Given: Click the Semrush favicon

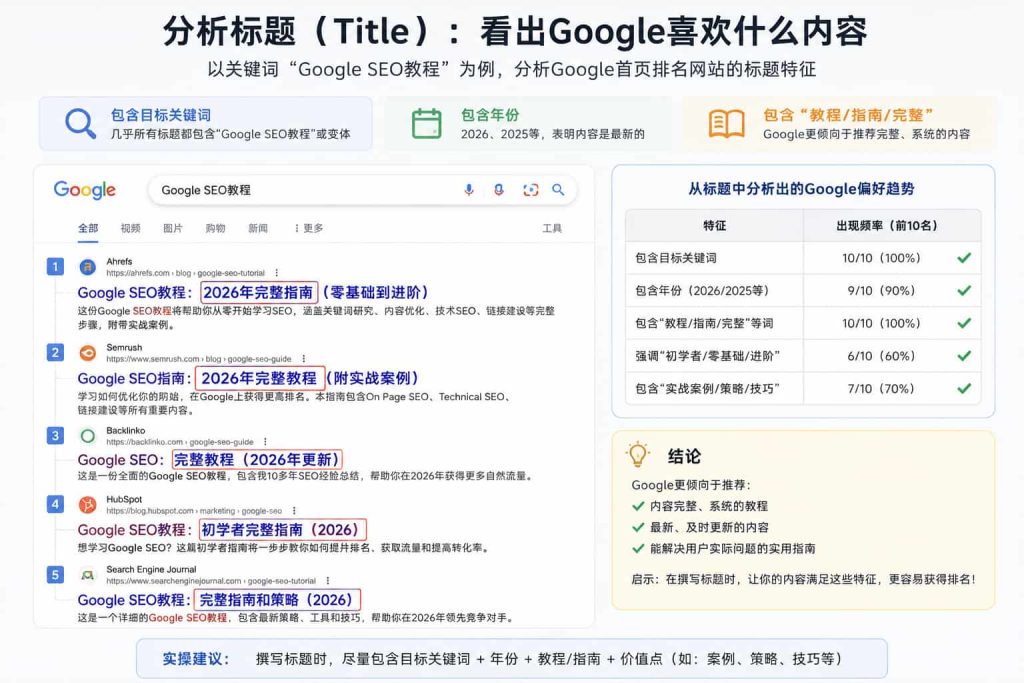Looking at the screenshot, I should (x=88, y=353).
